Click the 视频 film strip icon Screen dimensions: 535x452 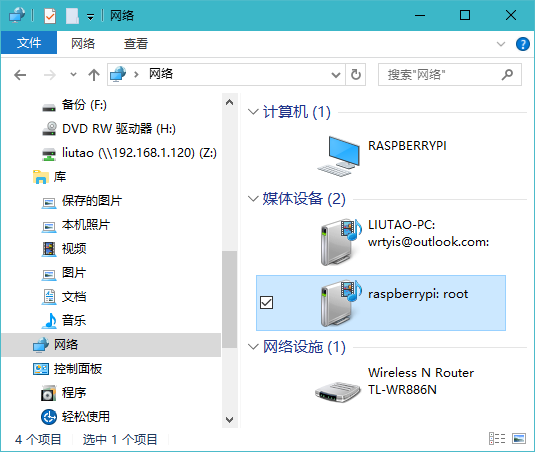click(x=49, y=249)
